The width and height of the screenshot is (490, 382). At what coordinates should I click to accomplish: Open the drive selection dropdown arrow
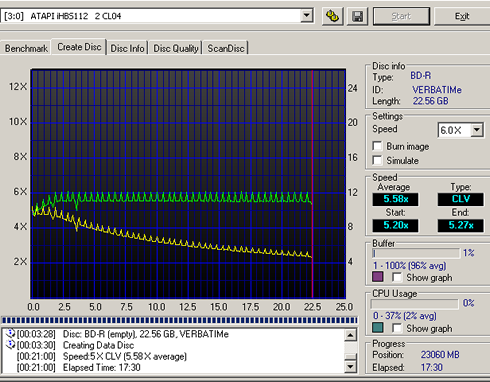[x=306, y=15]
